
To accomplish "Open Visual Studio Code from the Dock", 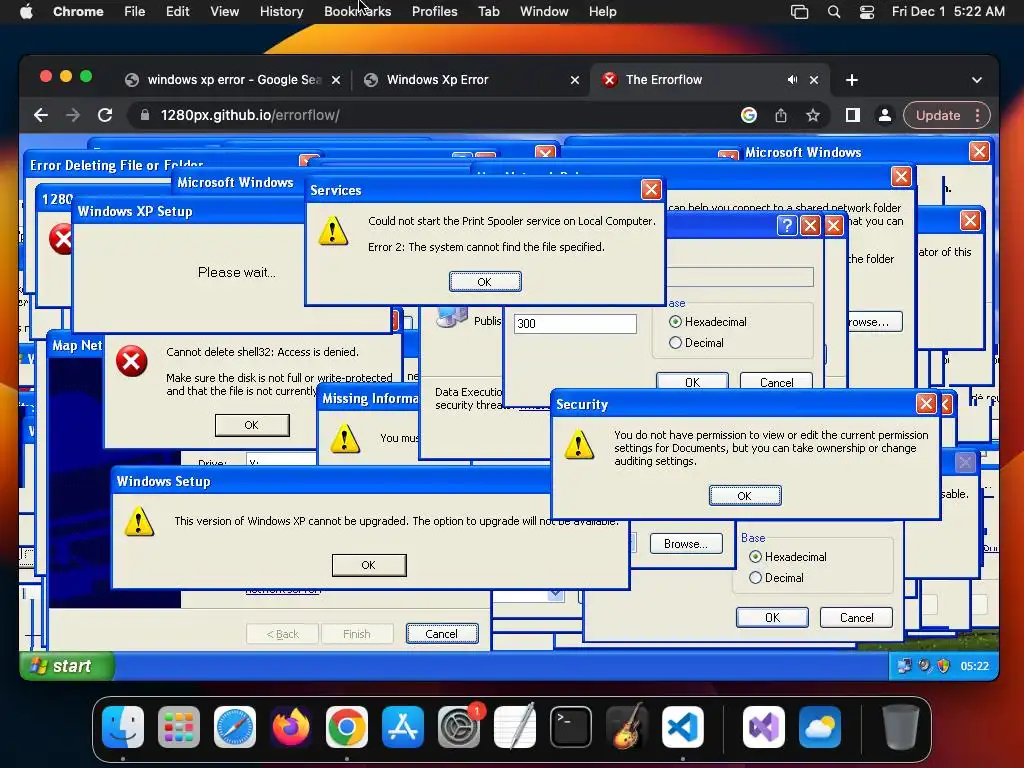I will (682, 726).
